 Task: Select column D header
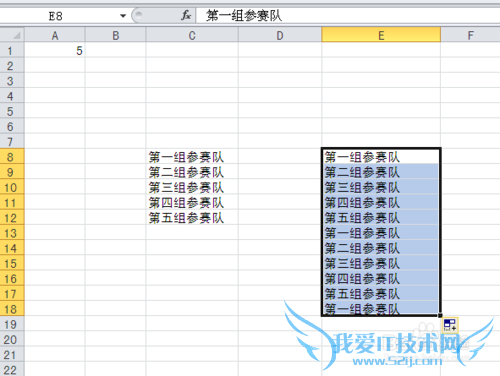tap(280, 35)
